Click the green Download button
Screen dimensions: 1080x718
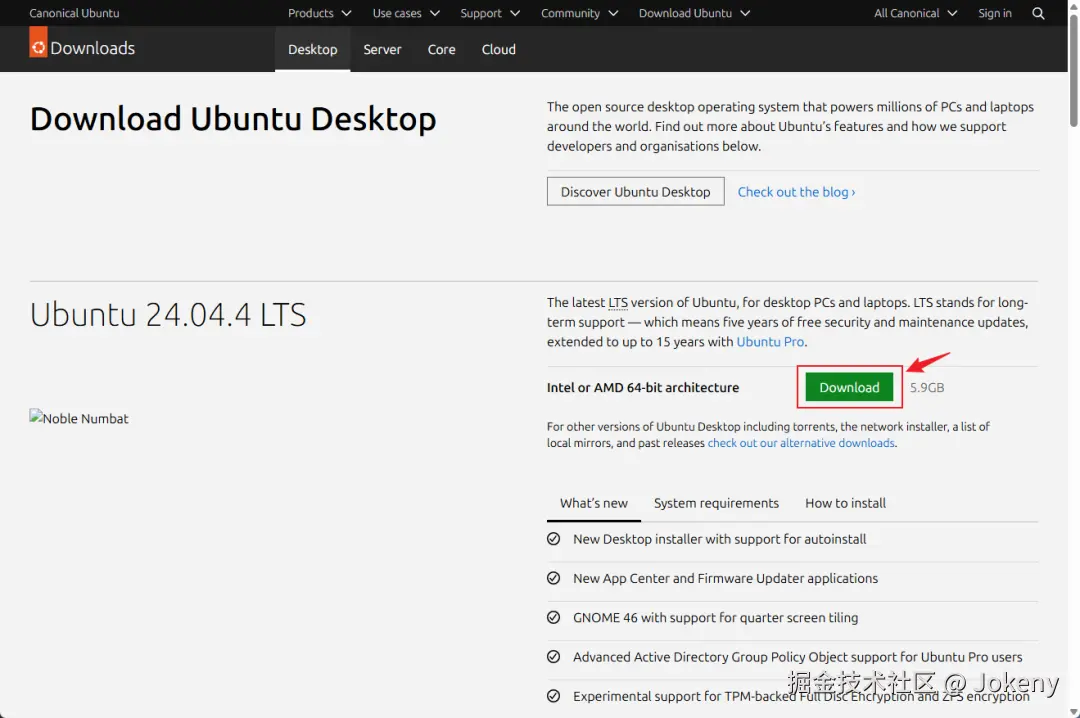coord(849,387)
